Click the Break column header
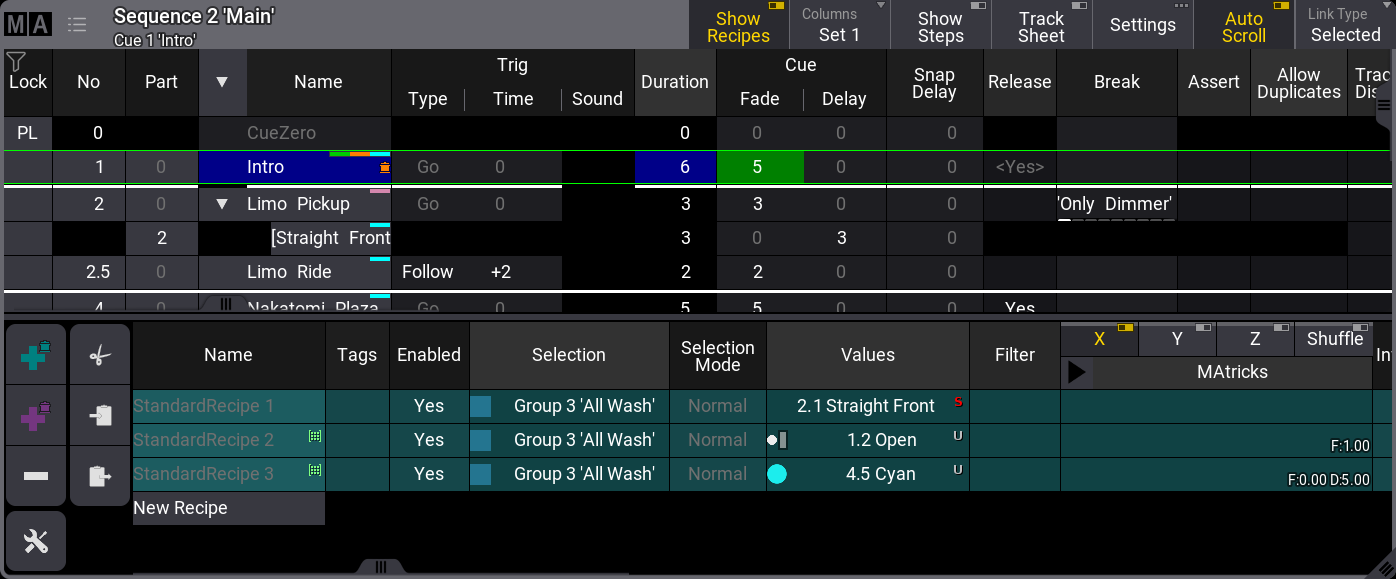The width and height of the screenshot is (1396, 579). 1117,82
